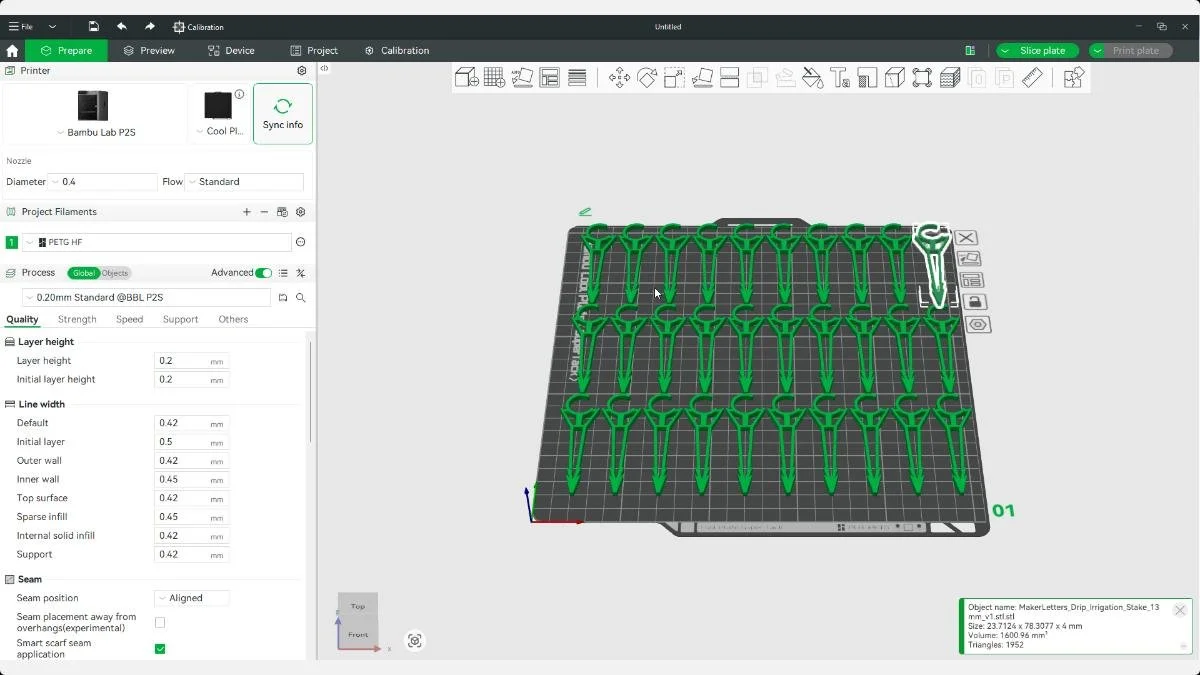
Task: Select the corner-nodes brim ears tool
Action: (x=922, y=77)
